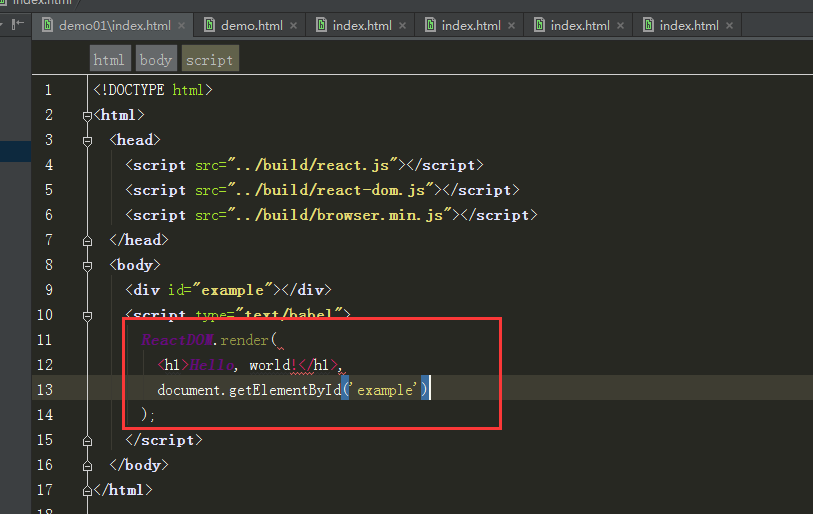This screenshot has width=813, height=514.
Task: Click the render method call text
Action: click(244, 340)
